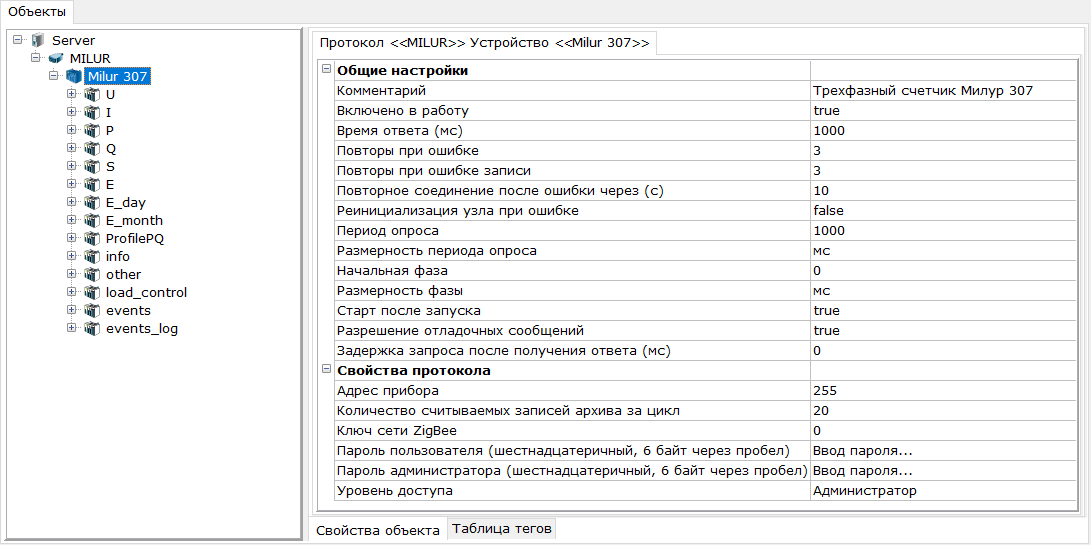Edit the Период опроса value 1000
The height and width of the screenshot is (545, 1091).
[x=942, y=230]
